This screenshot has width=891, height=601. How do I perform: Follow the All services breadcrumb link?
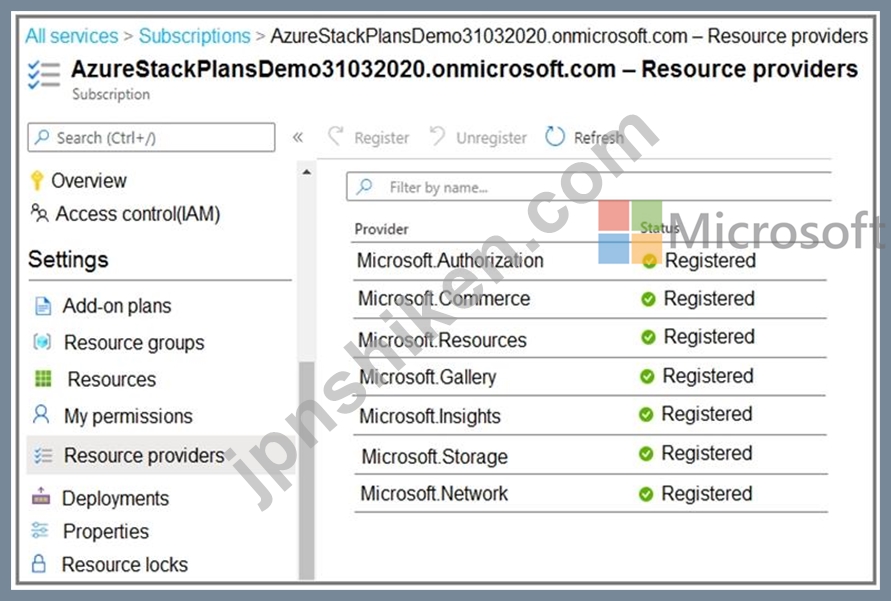[72, 36]
